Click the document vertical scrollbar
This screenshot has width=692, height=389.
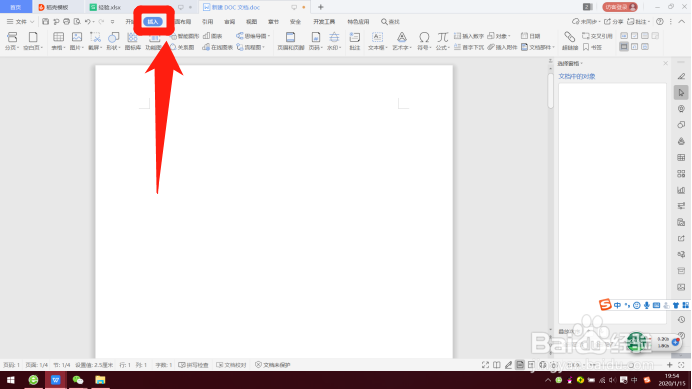click(550, 91)
